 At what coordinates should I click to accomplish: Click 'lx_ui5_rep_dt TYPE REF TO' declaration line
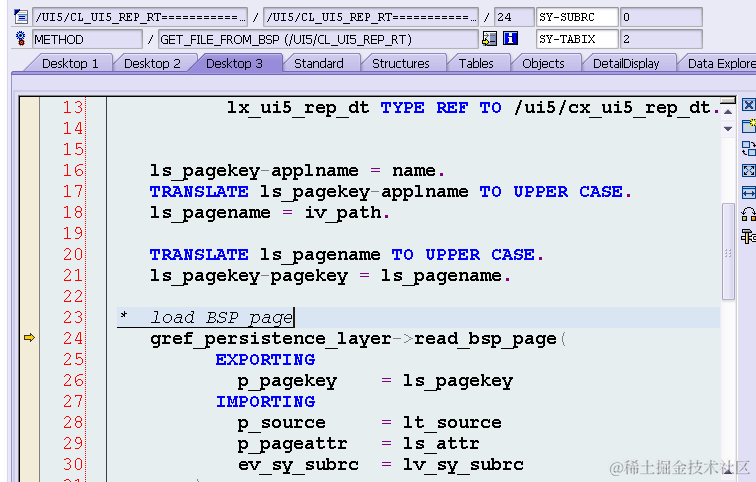[473, 107]
